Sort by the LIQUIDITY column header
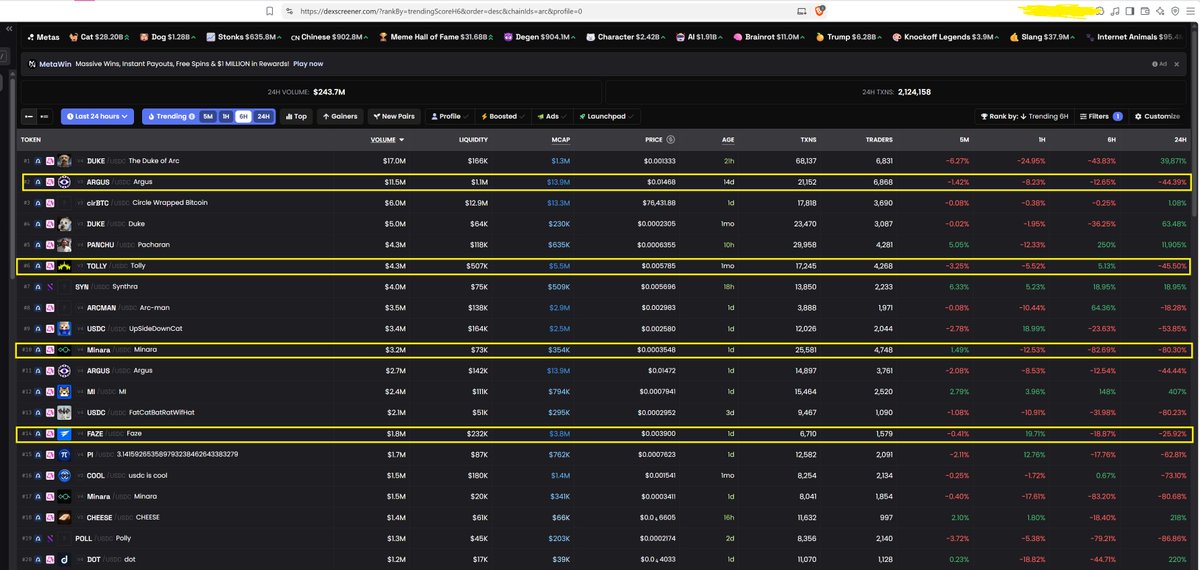 pyautogui.click(x=473, y=140)
